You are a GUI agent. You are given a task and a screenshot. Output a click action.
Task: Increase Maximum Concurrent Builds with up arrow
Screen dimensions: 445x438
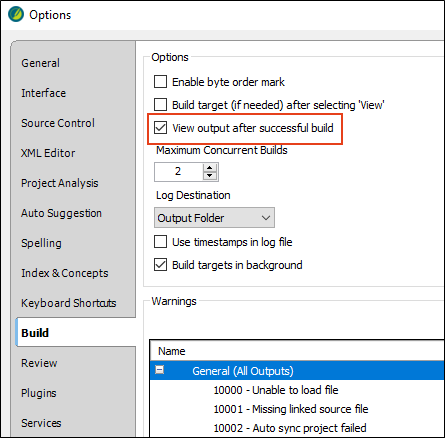click(x=210, y=168)
